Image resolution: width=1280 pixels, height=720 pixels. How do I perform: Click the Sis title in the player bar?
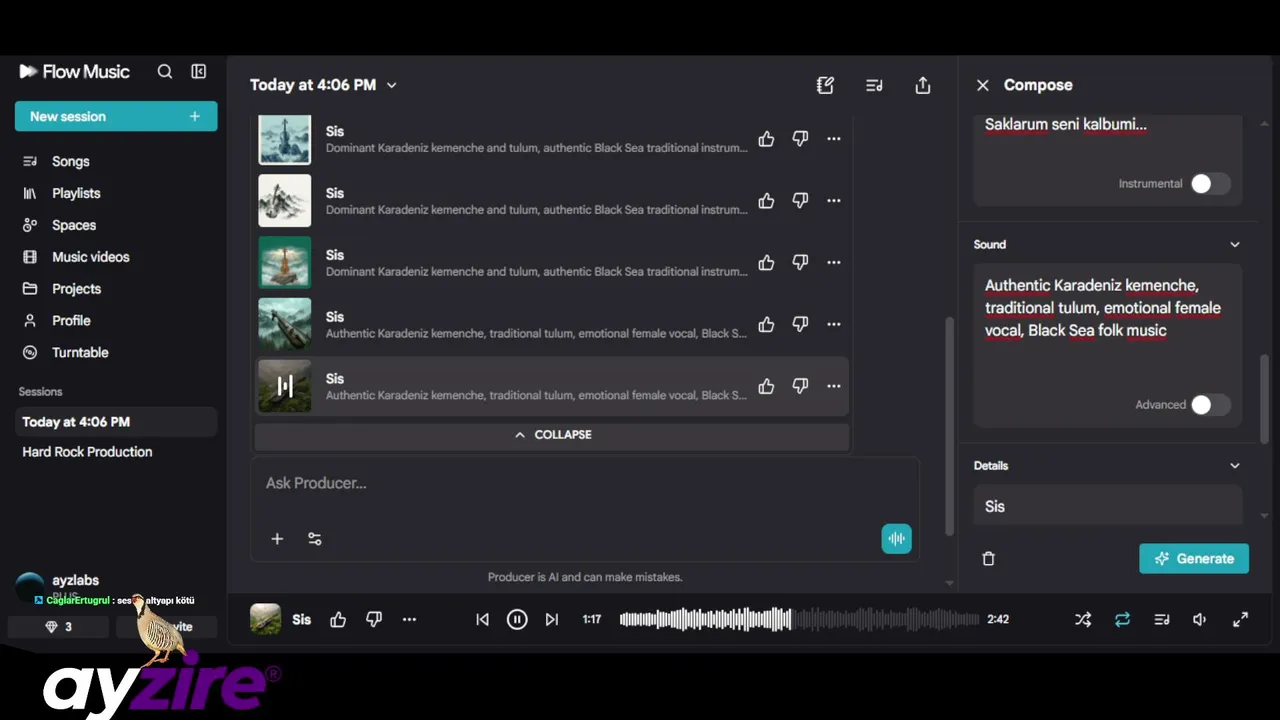point(301,620)
